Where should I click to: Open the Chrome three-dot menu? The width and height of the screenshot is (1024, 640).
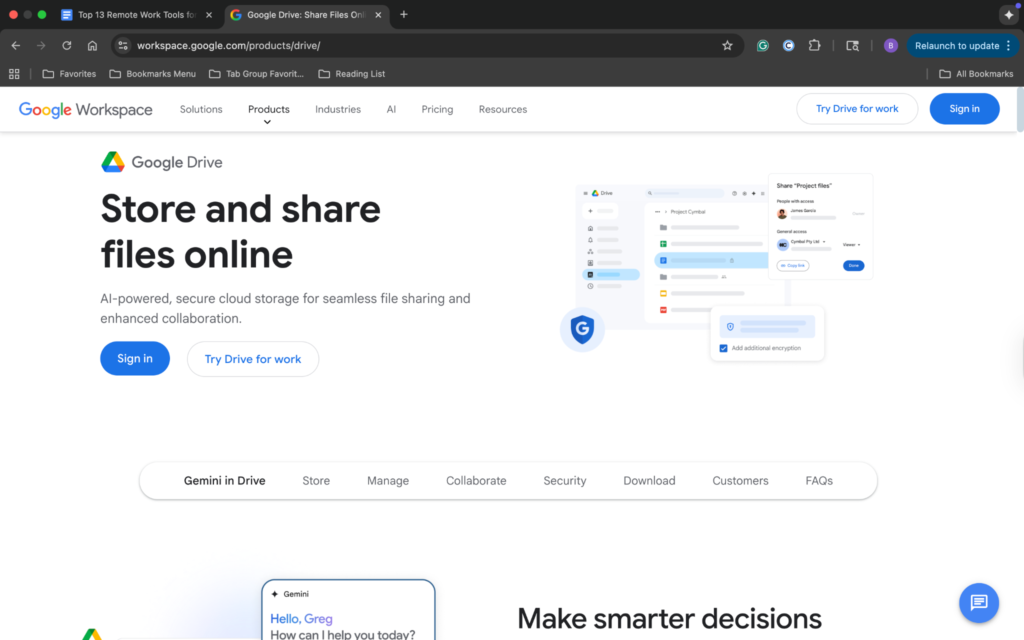(x=1008, y=46)
